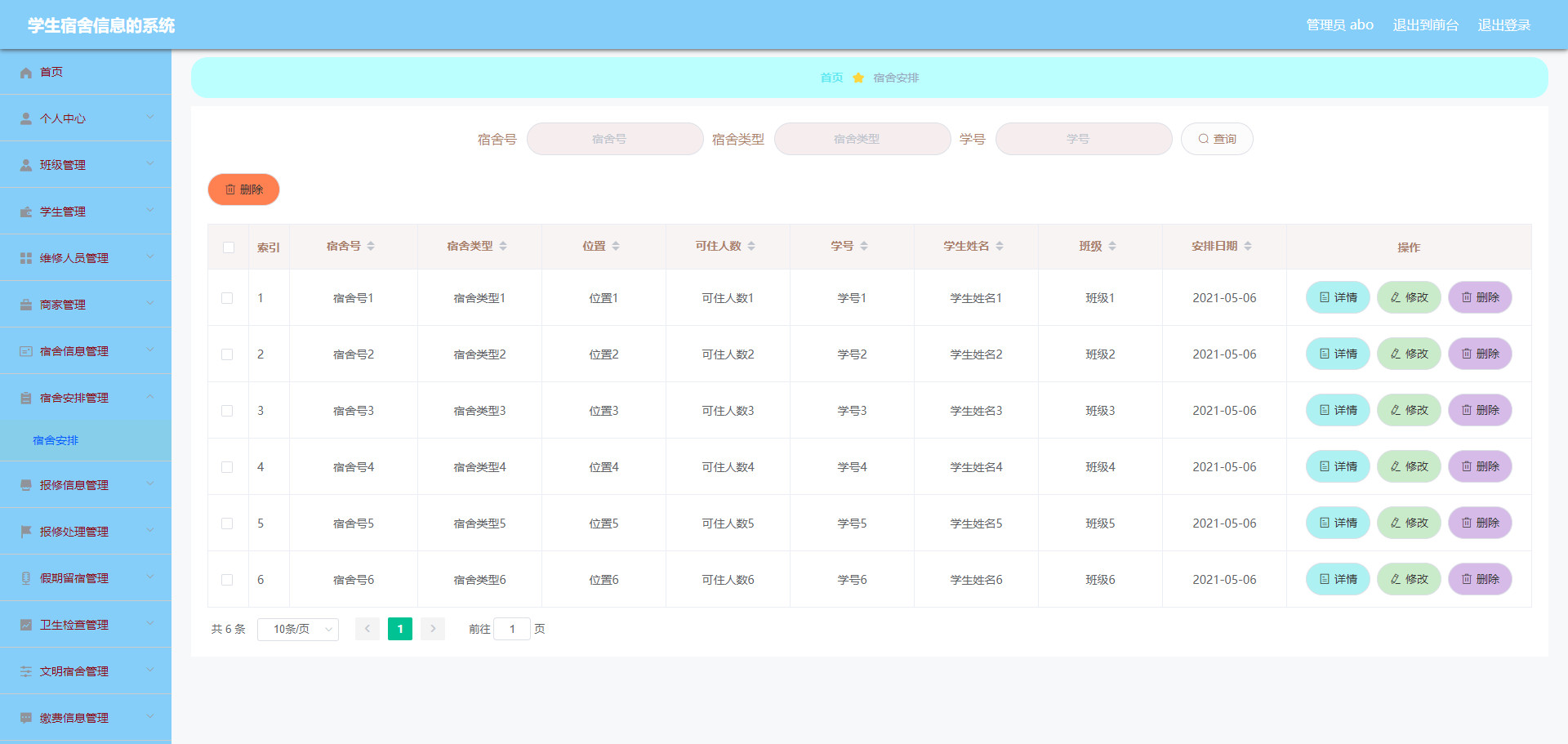The width and height of the screenshot is (1568, 744).
Task: Click the icon beside 假期留宿管理
Action: point(26,578)
